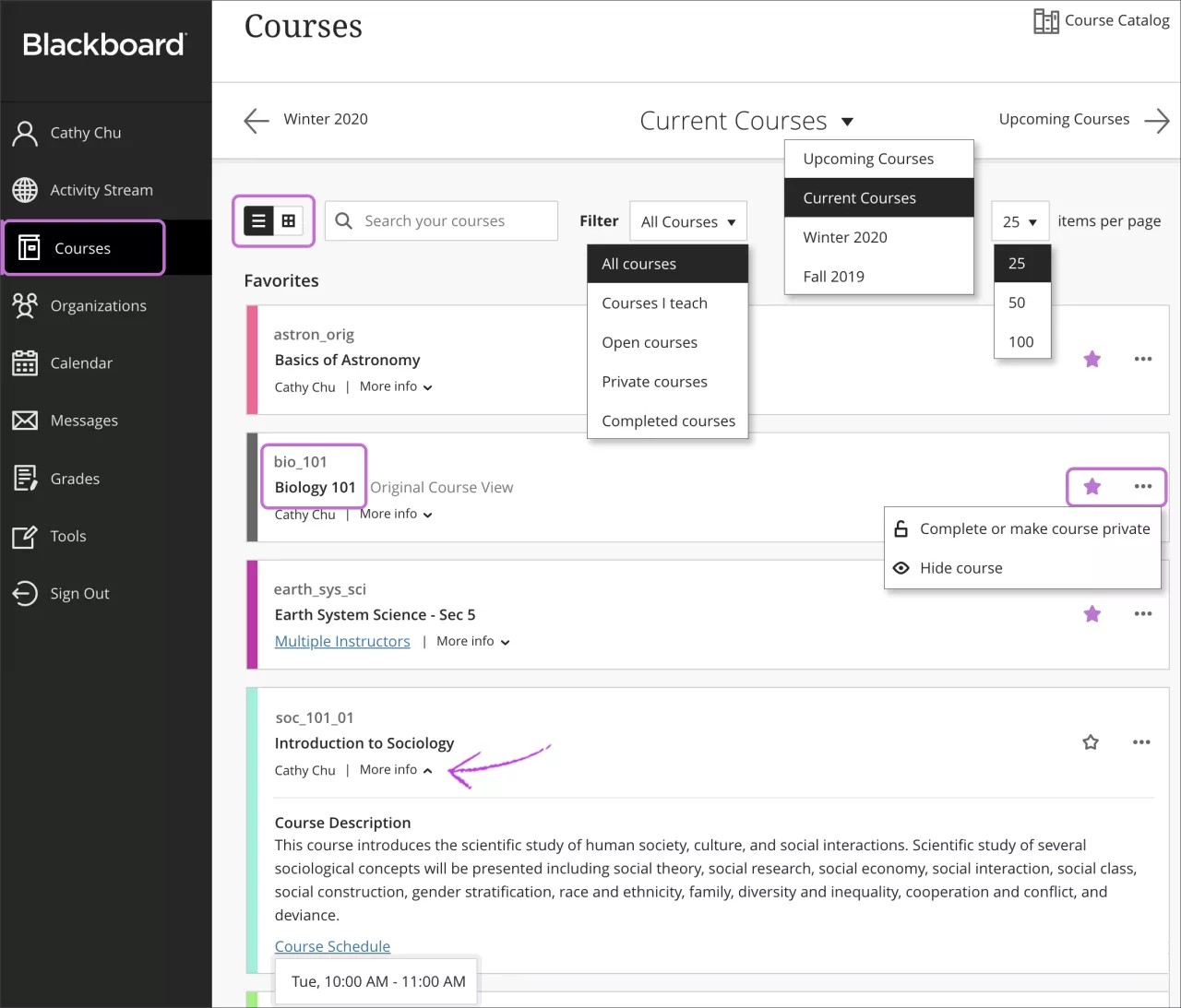Viewport: 1181px width, 1008px height.
Task: Open the Course Schedule link
Action: (332, 946)
